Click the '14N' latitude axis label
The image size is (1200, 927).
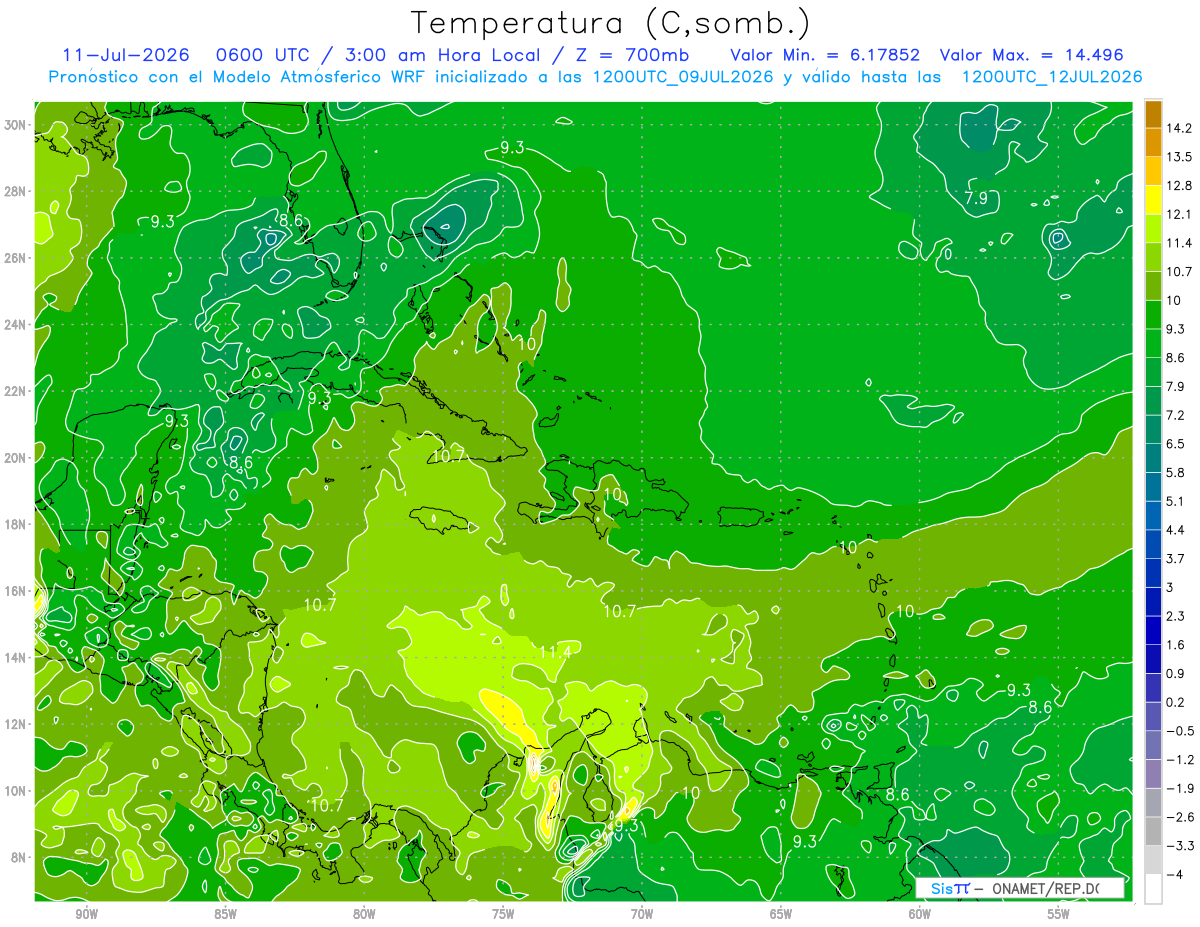click(x=17, y=658)
